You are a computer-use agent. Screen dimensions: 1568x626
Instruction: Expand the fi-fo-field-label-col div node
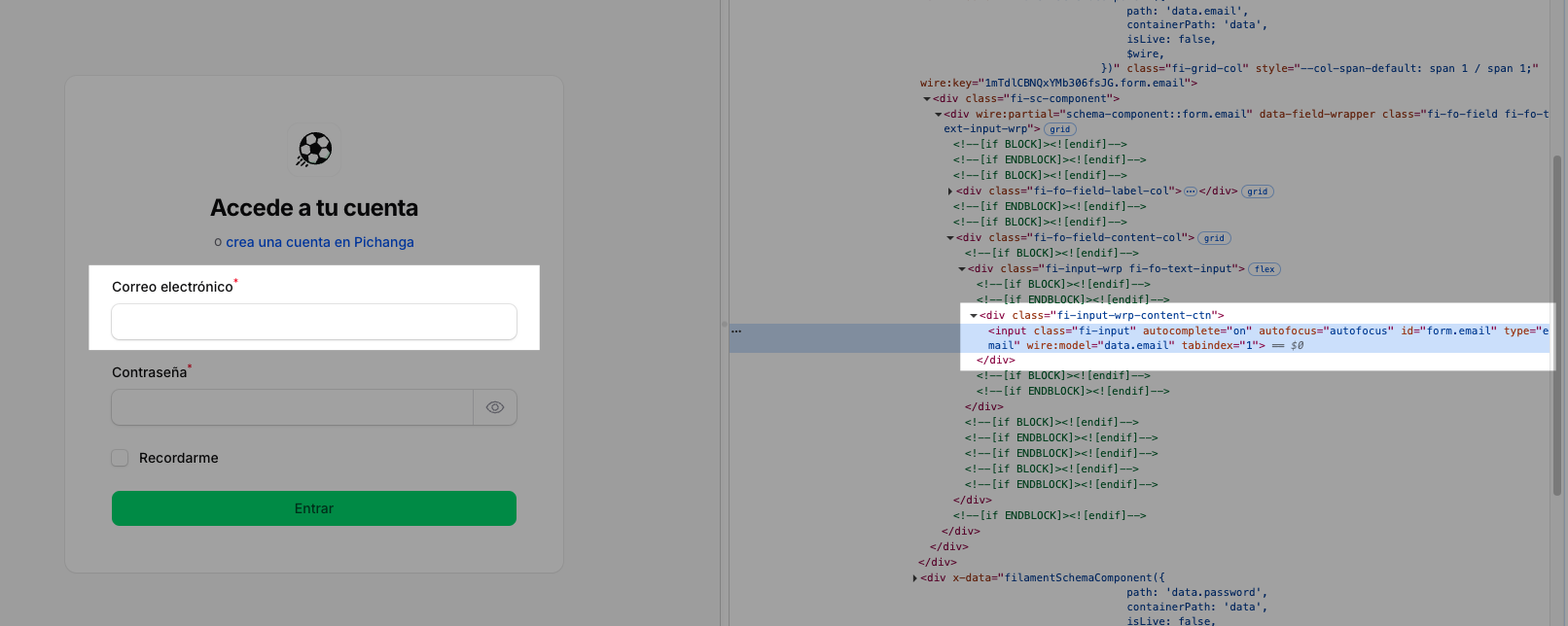[950, 191]
